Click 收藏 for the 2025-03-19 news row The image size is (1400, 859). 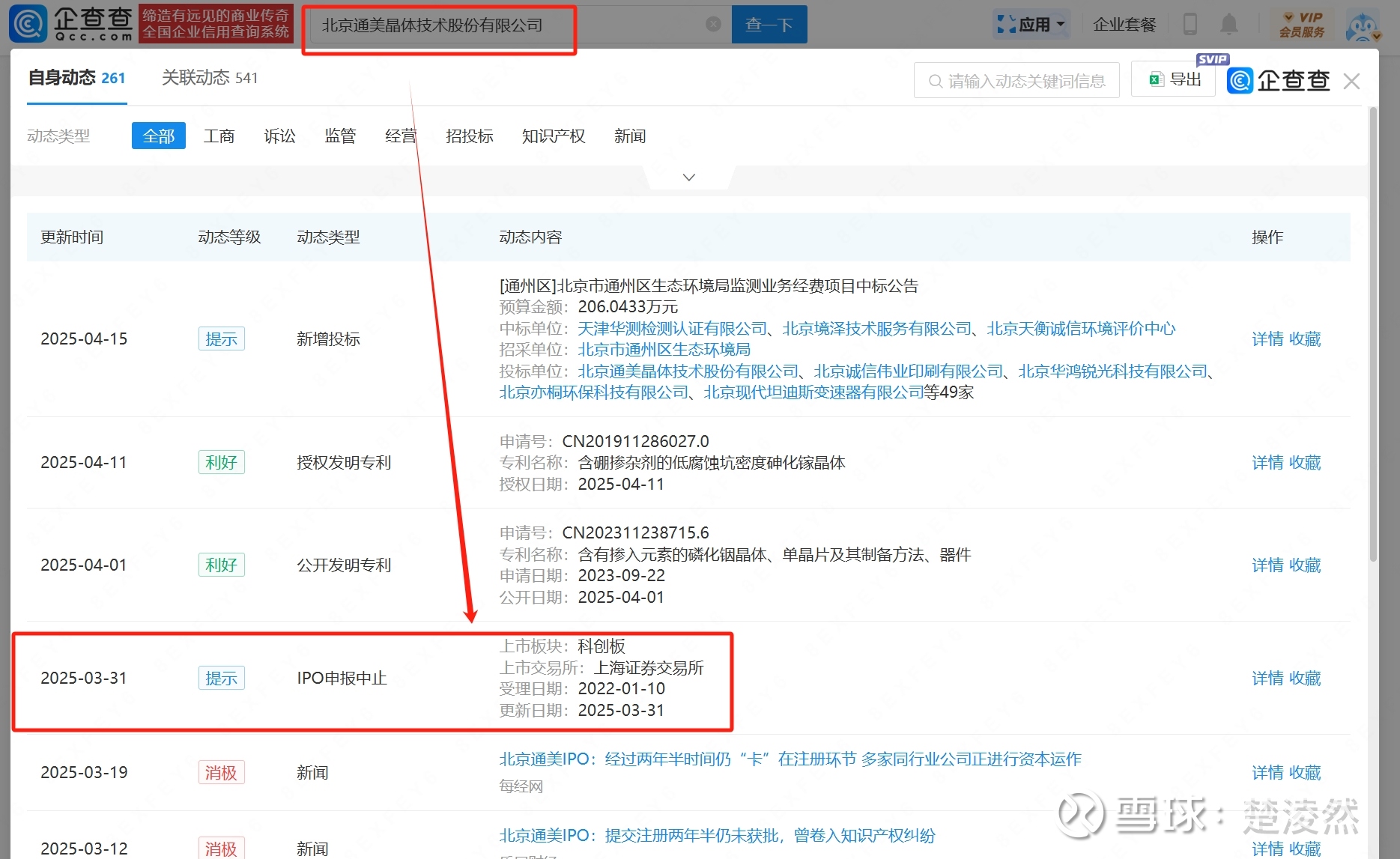coord(1305,773)
